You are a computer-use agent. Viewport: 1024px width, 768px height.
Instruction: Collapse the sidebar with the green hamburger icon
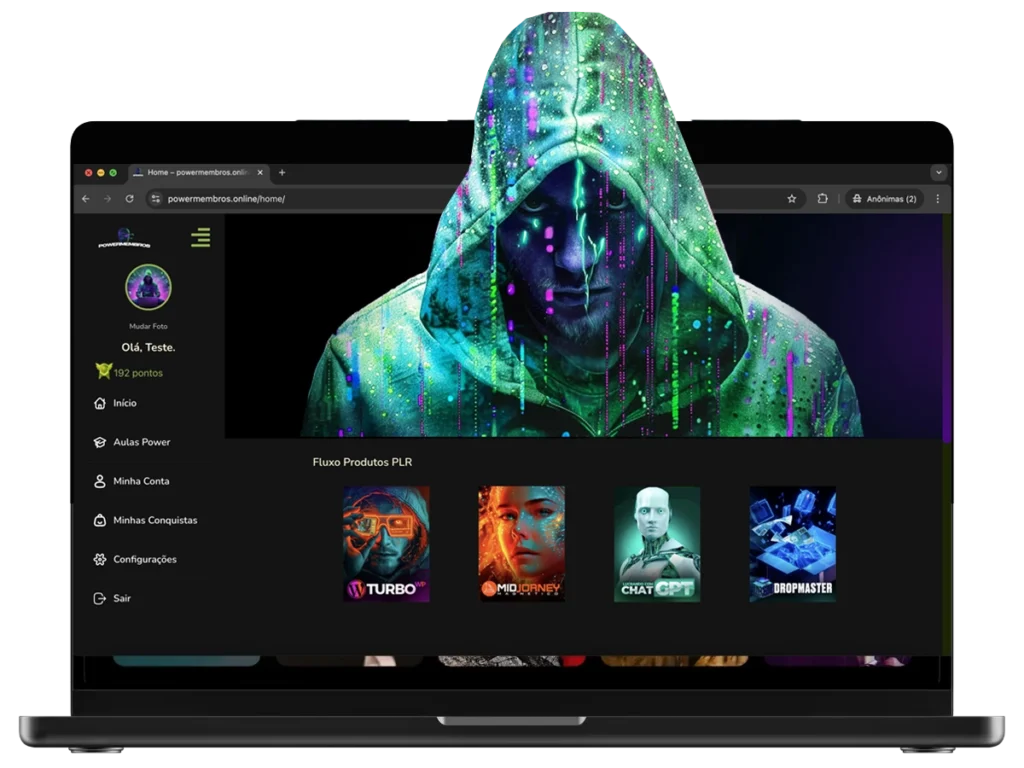(x=200, y=238)
